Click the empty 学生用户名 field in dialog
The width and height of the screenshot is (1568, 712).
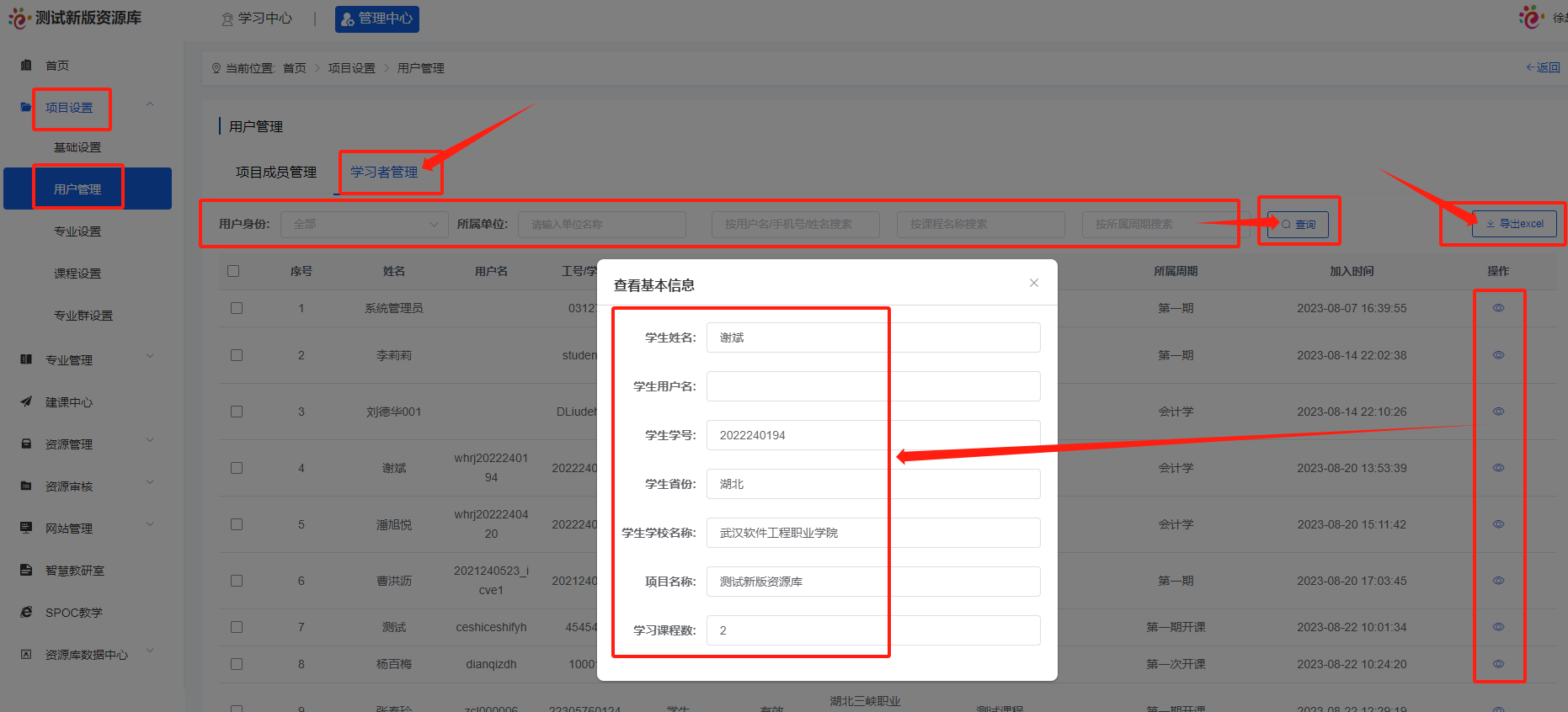point(873,386)
